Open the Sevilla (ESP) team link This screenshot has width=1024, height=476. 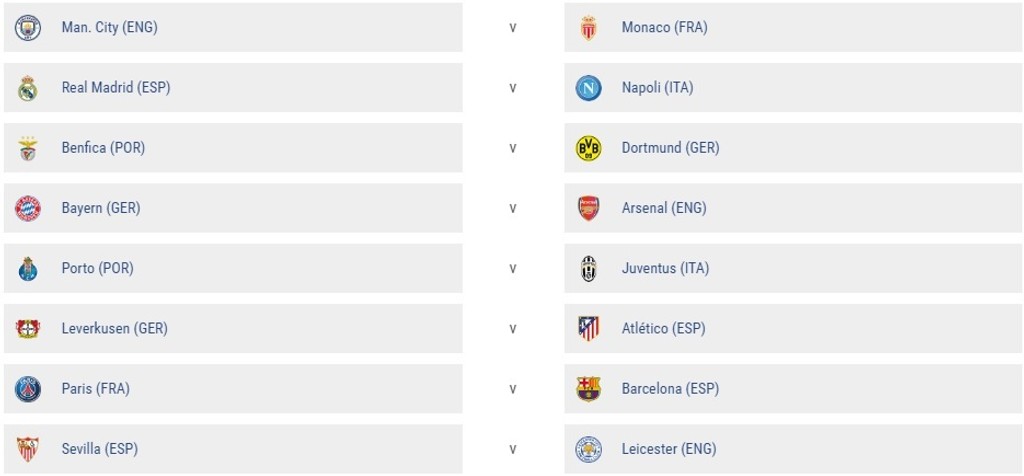100,449
